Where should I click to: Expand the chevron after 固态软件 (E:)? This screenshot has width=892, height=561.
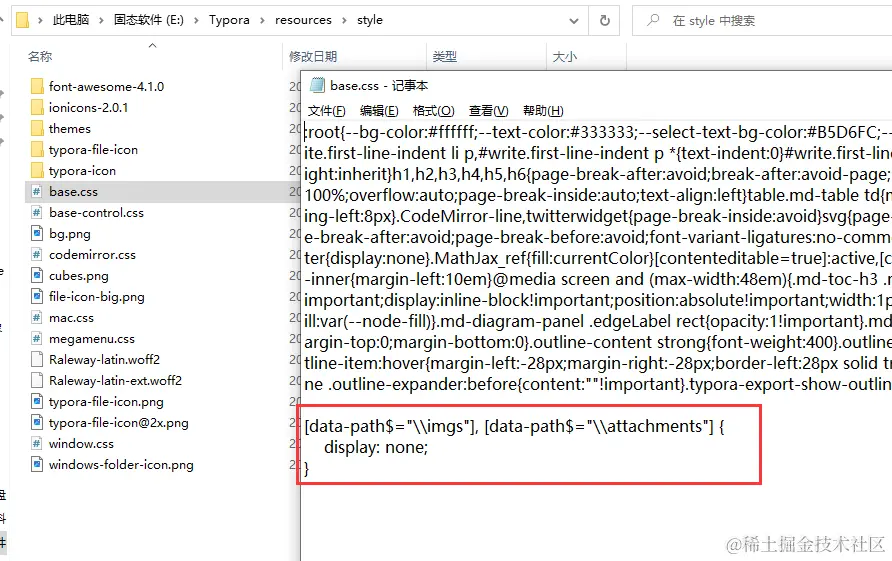click(x=196, y=20)
